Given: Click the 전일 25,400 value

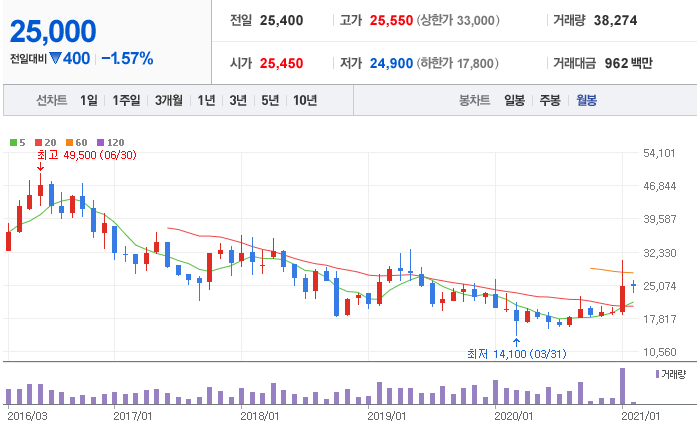Looking at the screenshot, I should [281, 20].
